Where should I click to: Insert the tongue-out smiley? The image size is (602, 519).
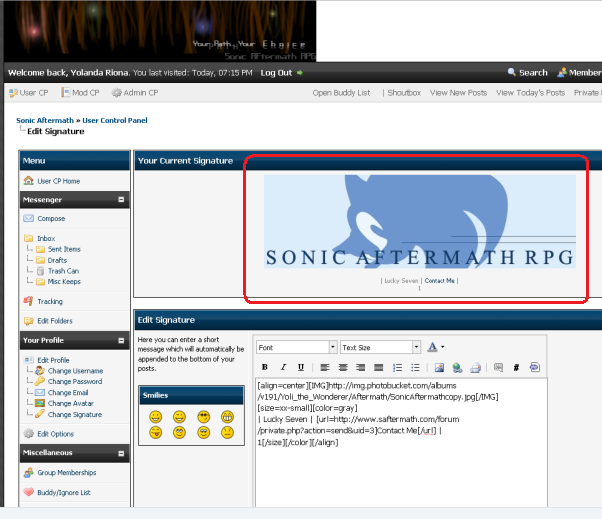pos(155,433)
